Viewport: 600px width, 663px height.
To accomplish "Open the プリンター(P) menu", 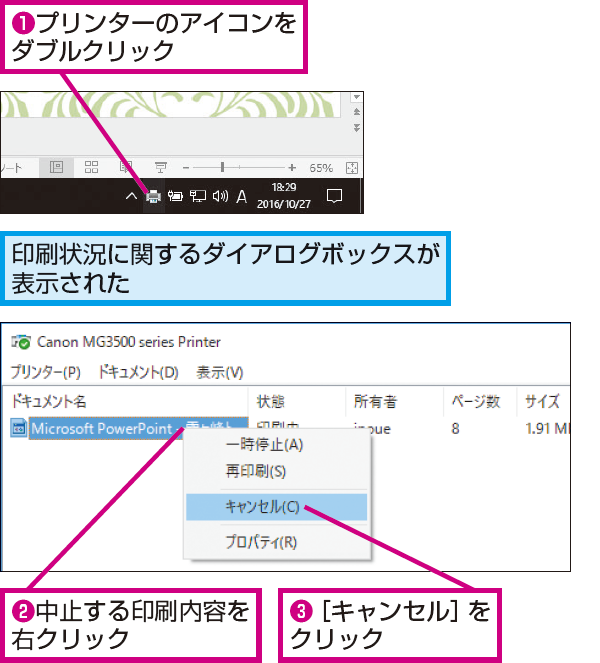I will (45, 372).
